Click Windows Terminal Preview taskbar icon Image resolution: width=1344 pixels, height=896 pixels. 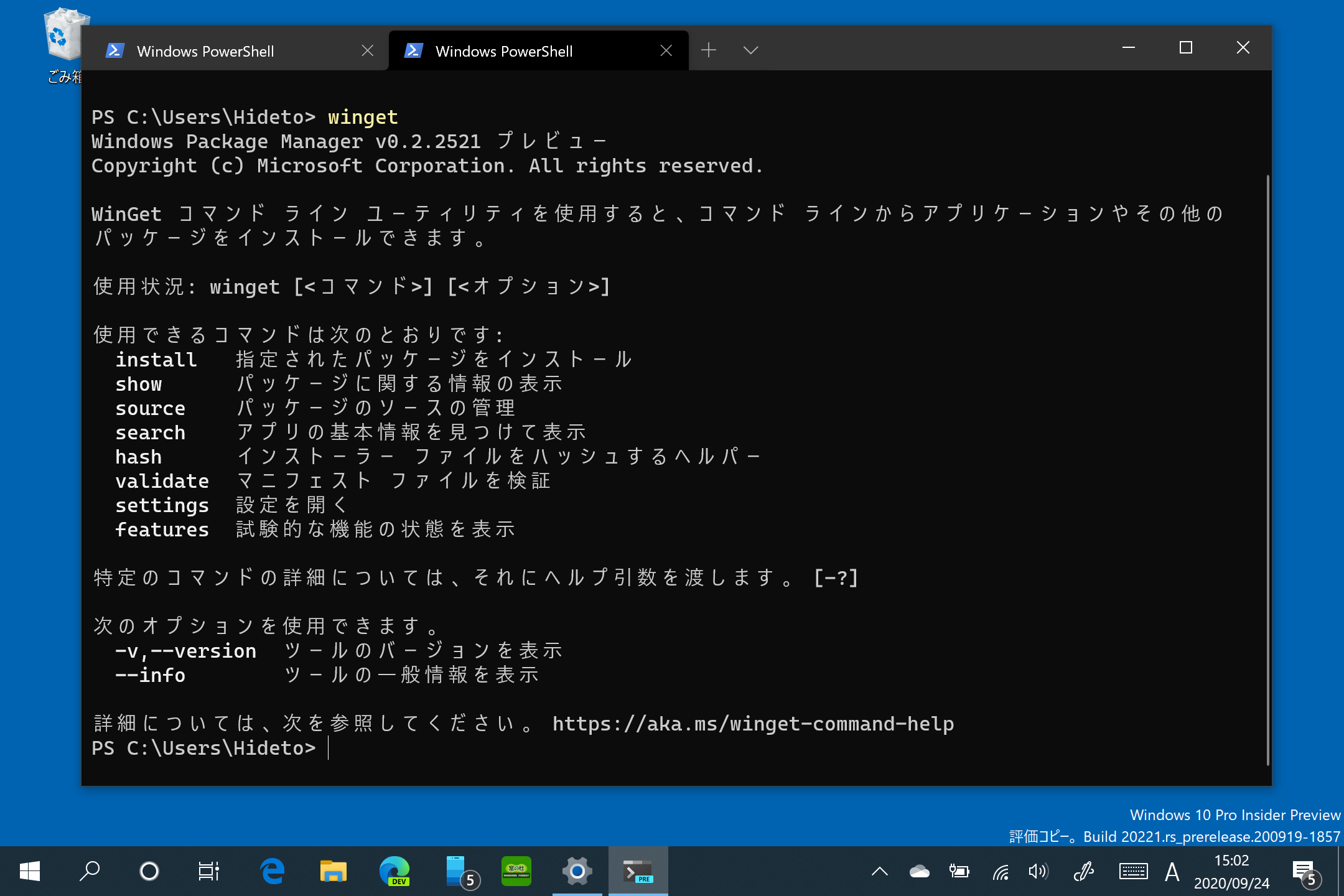pyautogui.click(x=638, y=871)
